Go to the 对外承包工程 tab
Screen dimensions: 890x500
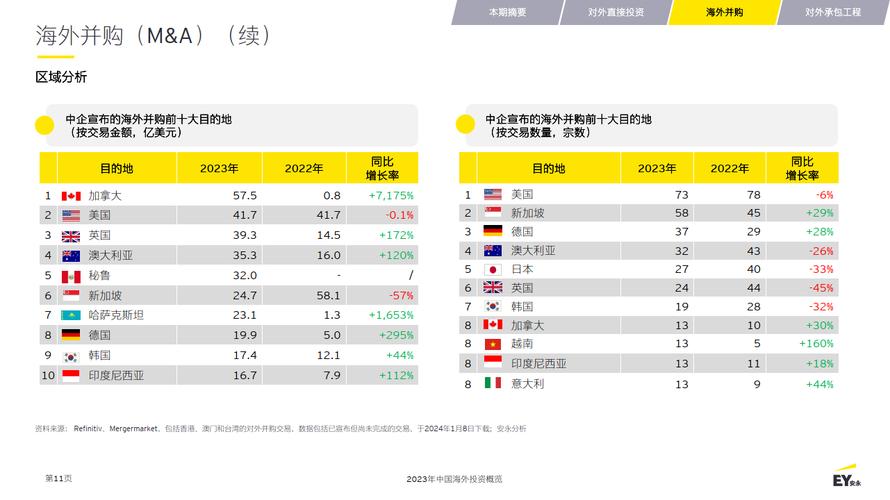(833, 12)
